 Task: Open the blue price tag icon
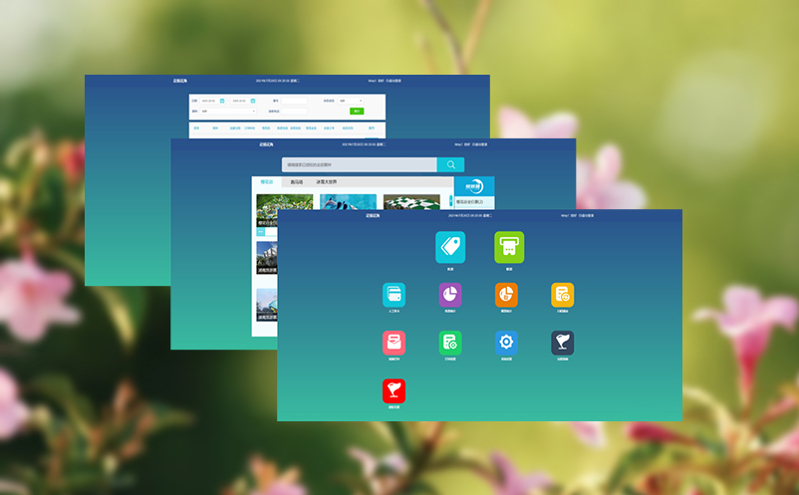[x=450, y=246]
